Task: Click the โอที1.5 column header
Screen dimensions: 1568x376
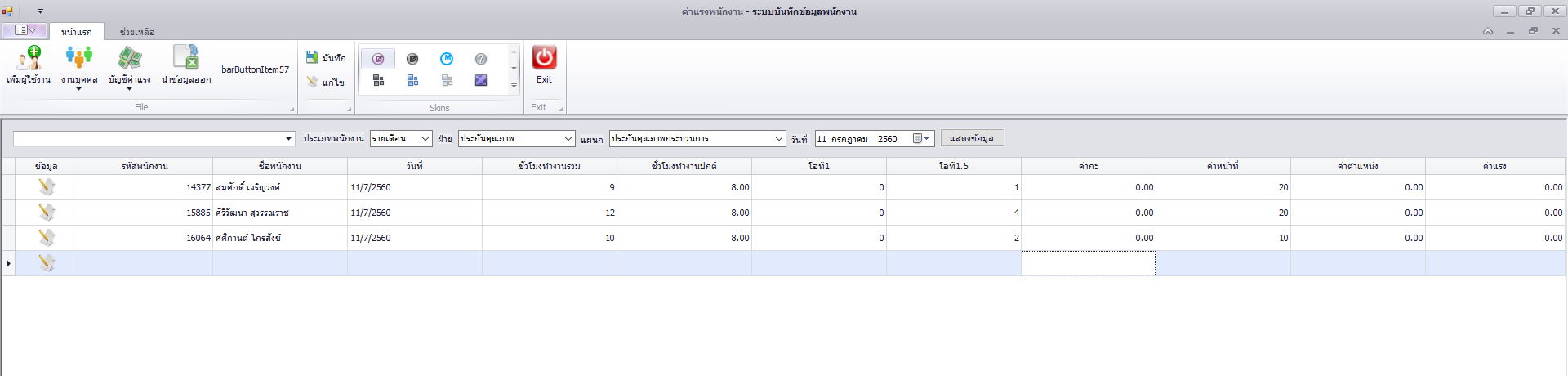Action: click(954, 166)
